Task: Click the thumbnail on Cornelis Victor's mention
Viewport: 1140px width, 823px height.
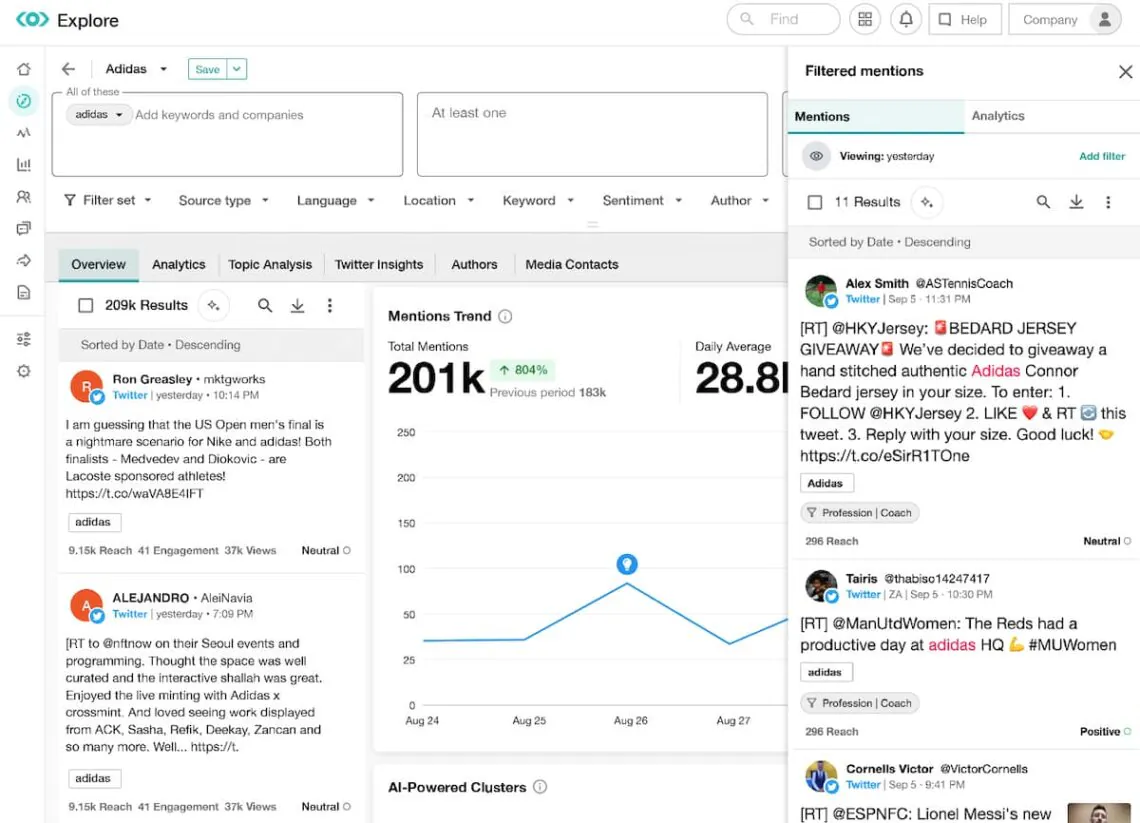Action: pos(1099,813)
